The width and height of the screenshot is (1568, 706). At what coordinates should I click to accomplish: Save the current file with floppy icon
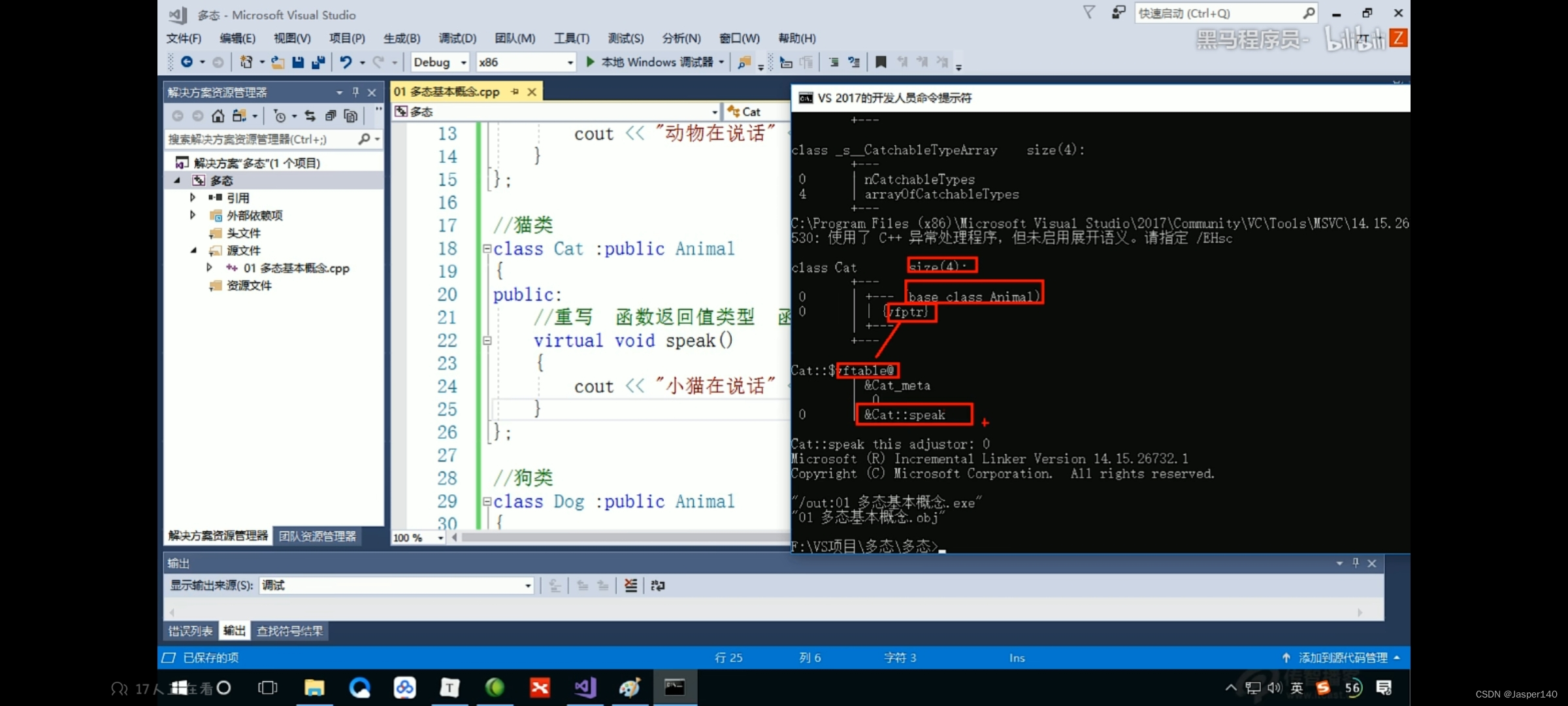pos(298,61)
